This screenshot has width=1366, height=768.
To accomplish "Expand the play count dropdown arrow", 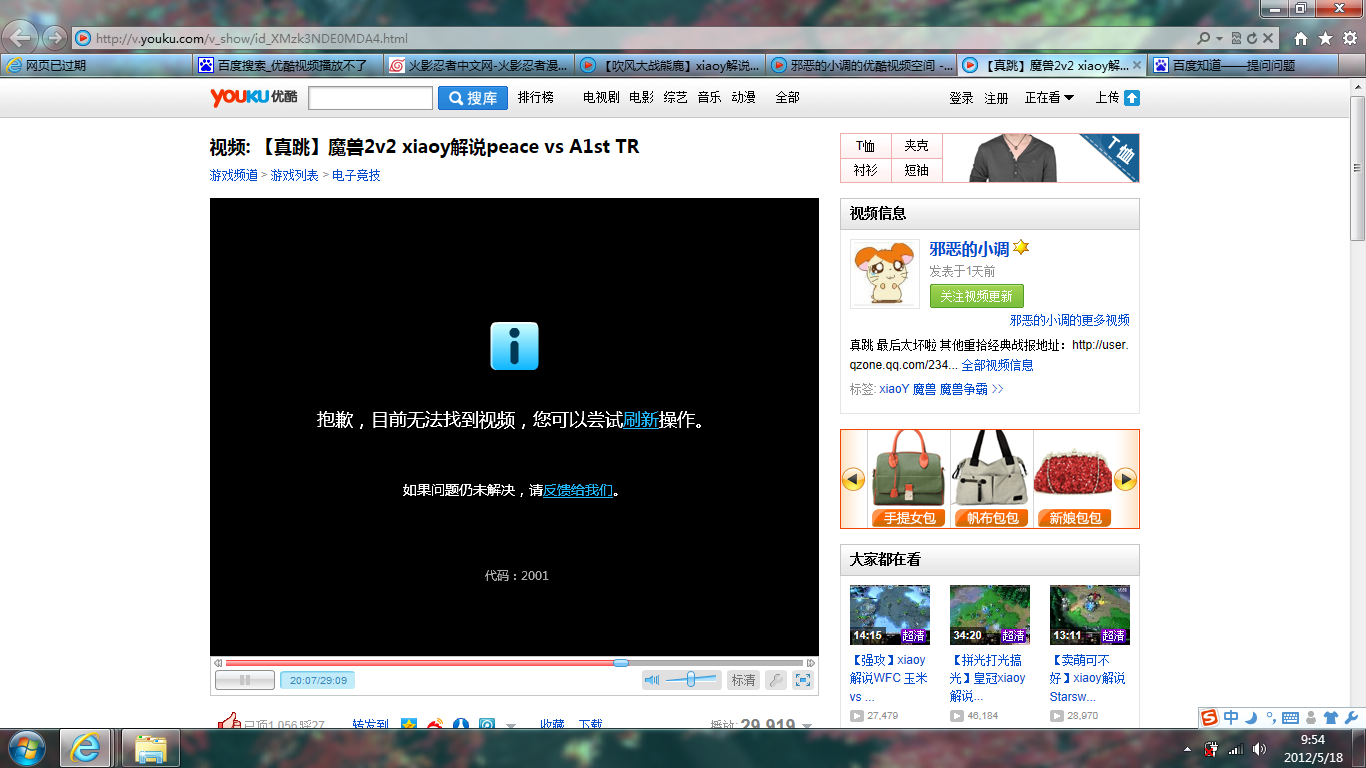I will coord(807,726).
